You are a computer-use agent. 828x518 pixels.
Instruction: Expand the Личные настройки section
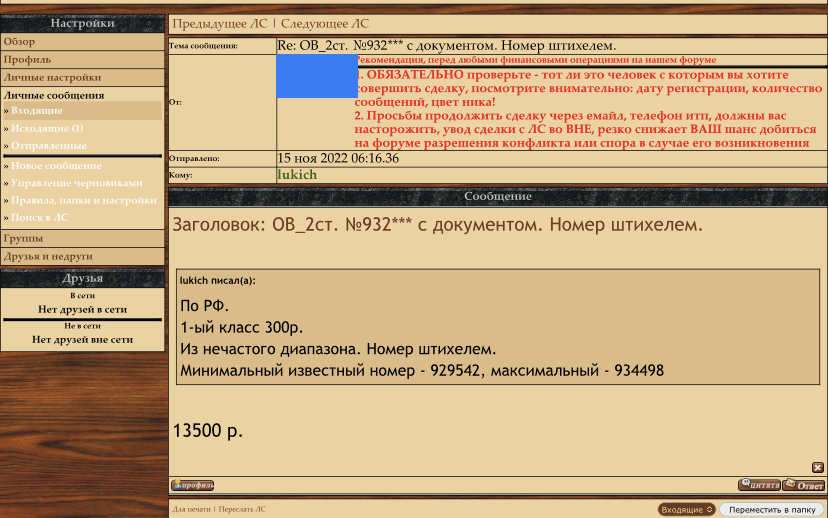(x=51, y=77)
